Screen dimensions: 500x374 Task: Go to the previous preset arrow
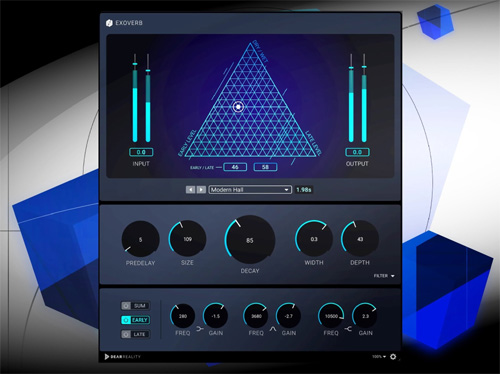[190, 190]
